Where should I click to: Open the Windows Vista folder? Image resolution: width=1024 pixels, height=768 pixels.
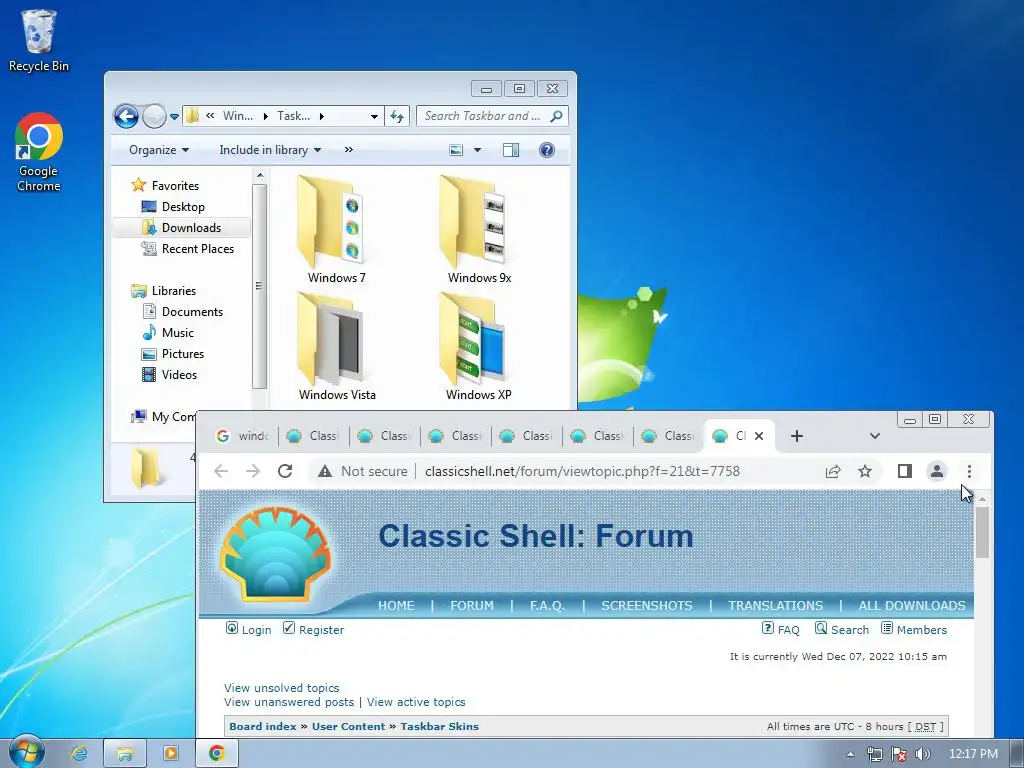click(x=337, y=347)
